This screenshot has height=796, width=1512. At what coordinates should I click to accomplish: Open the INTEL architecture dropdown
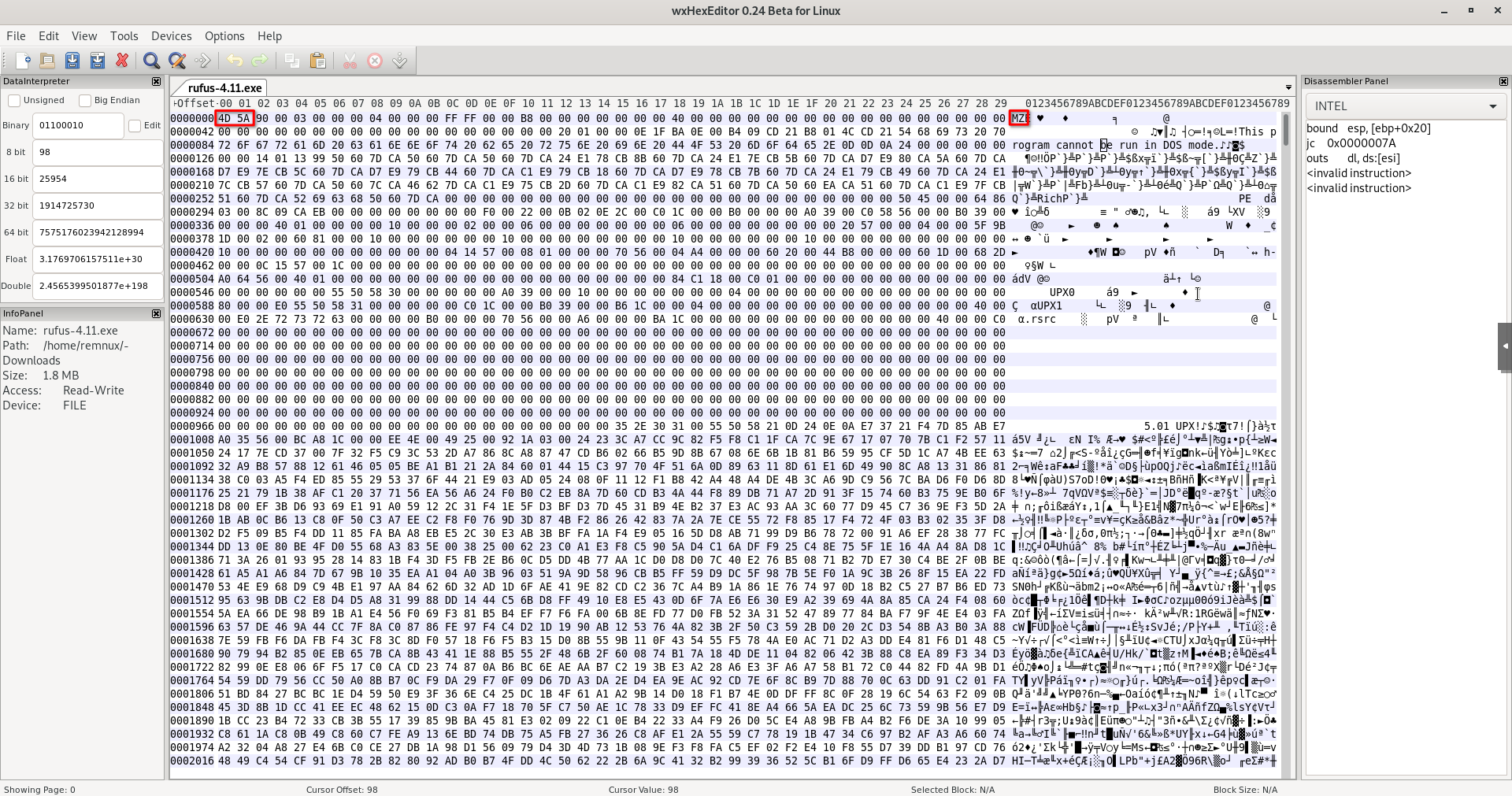(1406, 106)
